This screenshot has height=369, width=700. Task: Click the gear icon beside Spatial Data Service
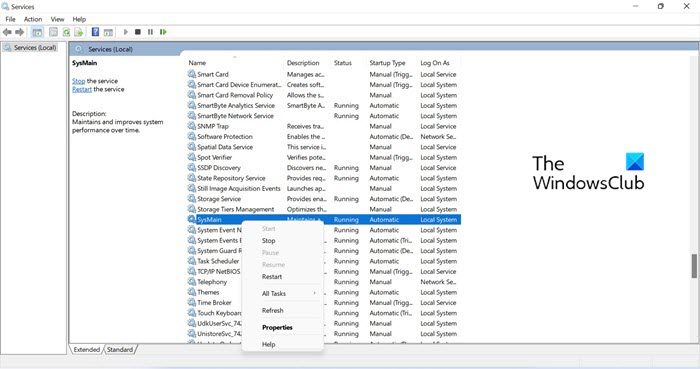tap(192, 147)
